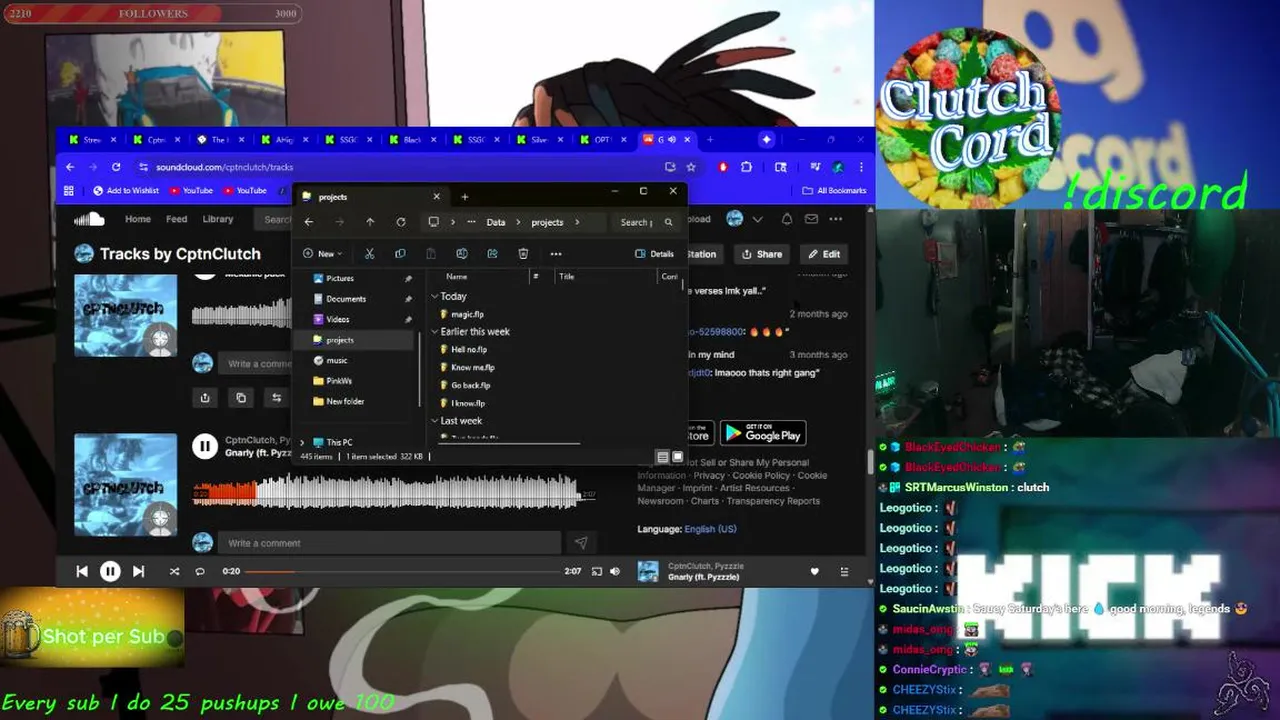Open the Library tab on SoundCloud

(218, 219)
